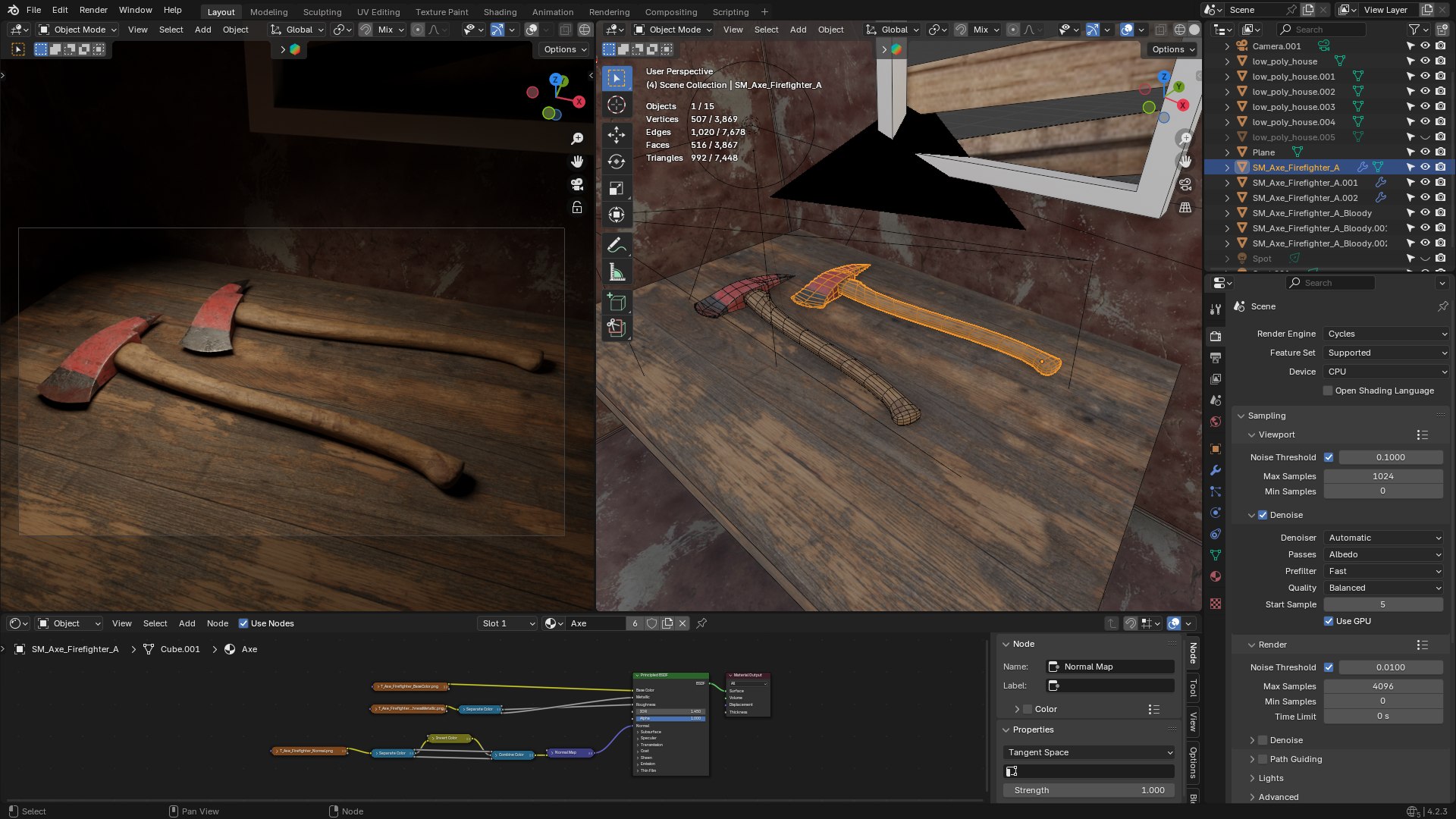1456x819 pixels.
Task: Open Tangent Space dropdown in node properties
Action: [1089, 752]
